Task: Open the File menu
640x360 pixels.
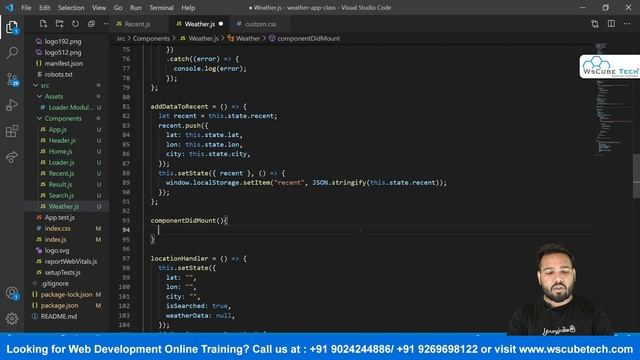Action: [26, 8]
